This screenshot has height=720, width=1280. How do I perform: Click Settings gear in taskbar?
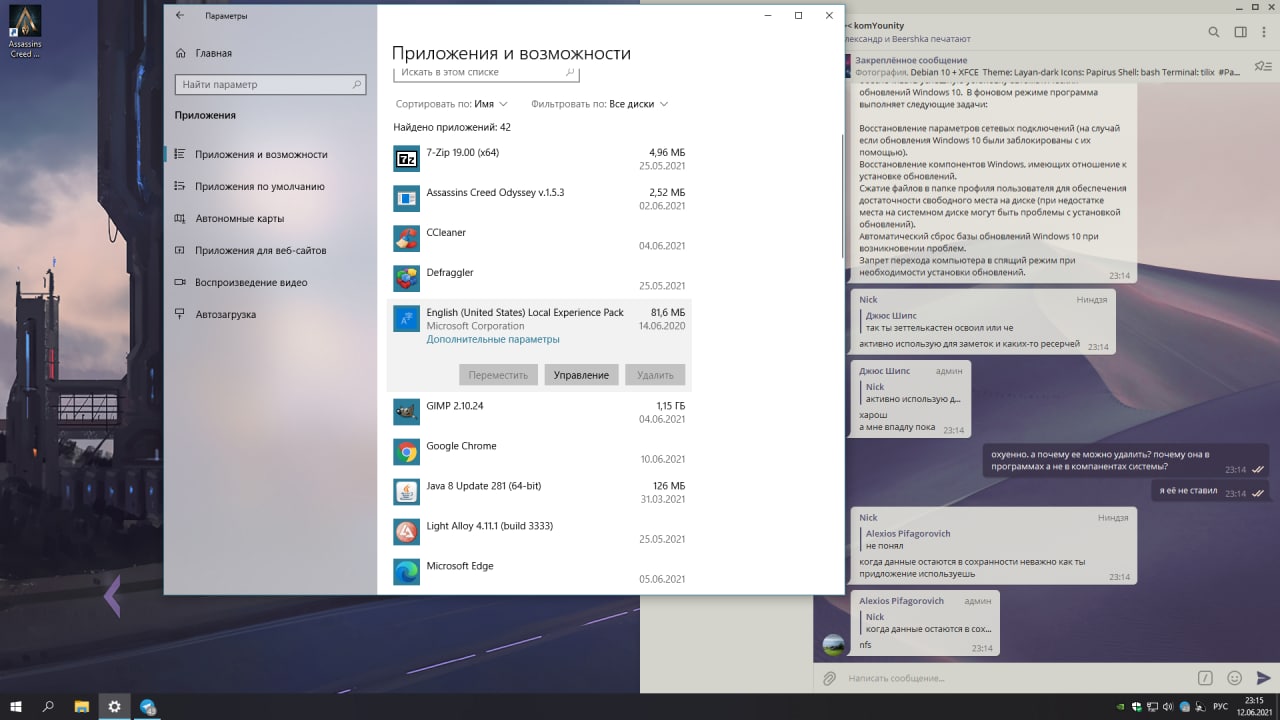pos(115,707)
